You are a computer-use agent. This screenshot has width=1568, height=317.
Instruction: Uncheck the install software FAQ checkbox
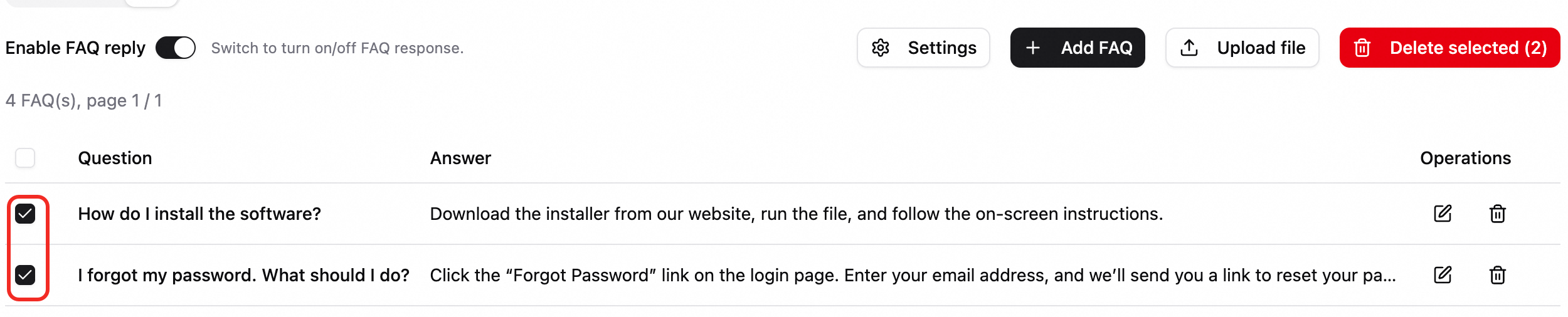click(x=25, y=214)
